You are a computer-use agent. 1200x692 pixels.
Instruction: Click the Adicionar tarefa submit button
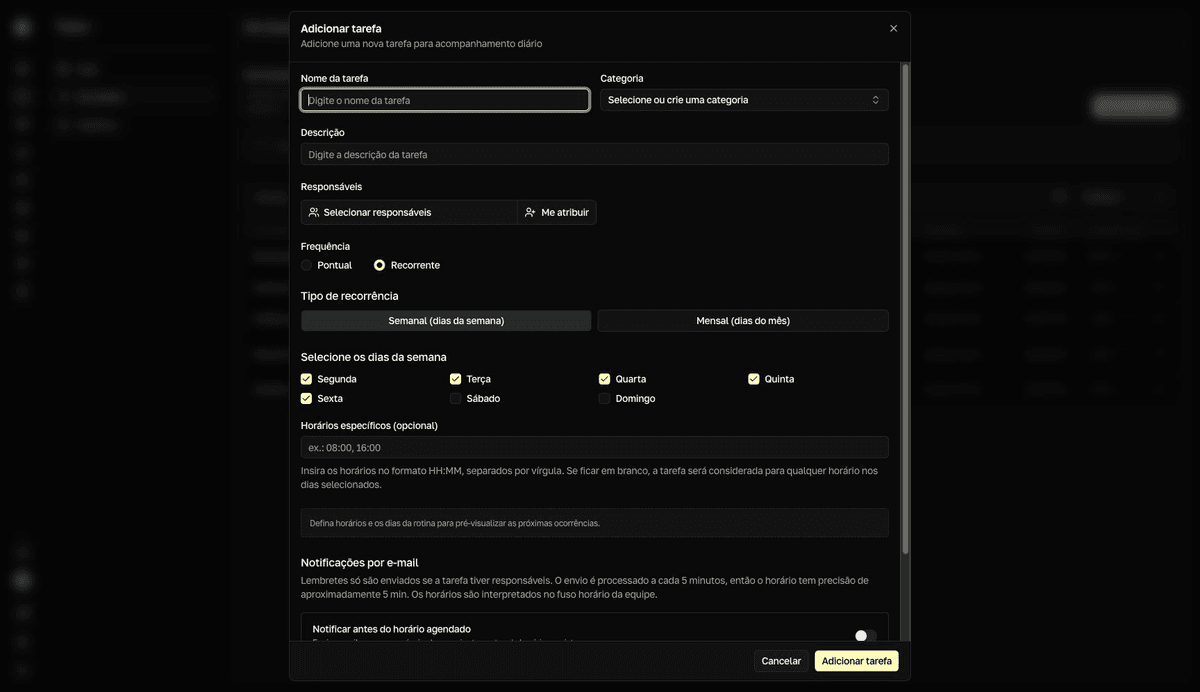(x=857, y=661)
